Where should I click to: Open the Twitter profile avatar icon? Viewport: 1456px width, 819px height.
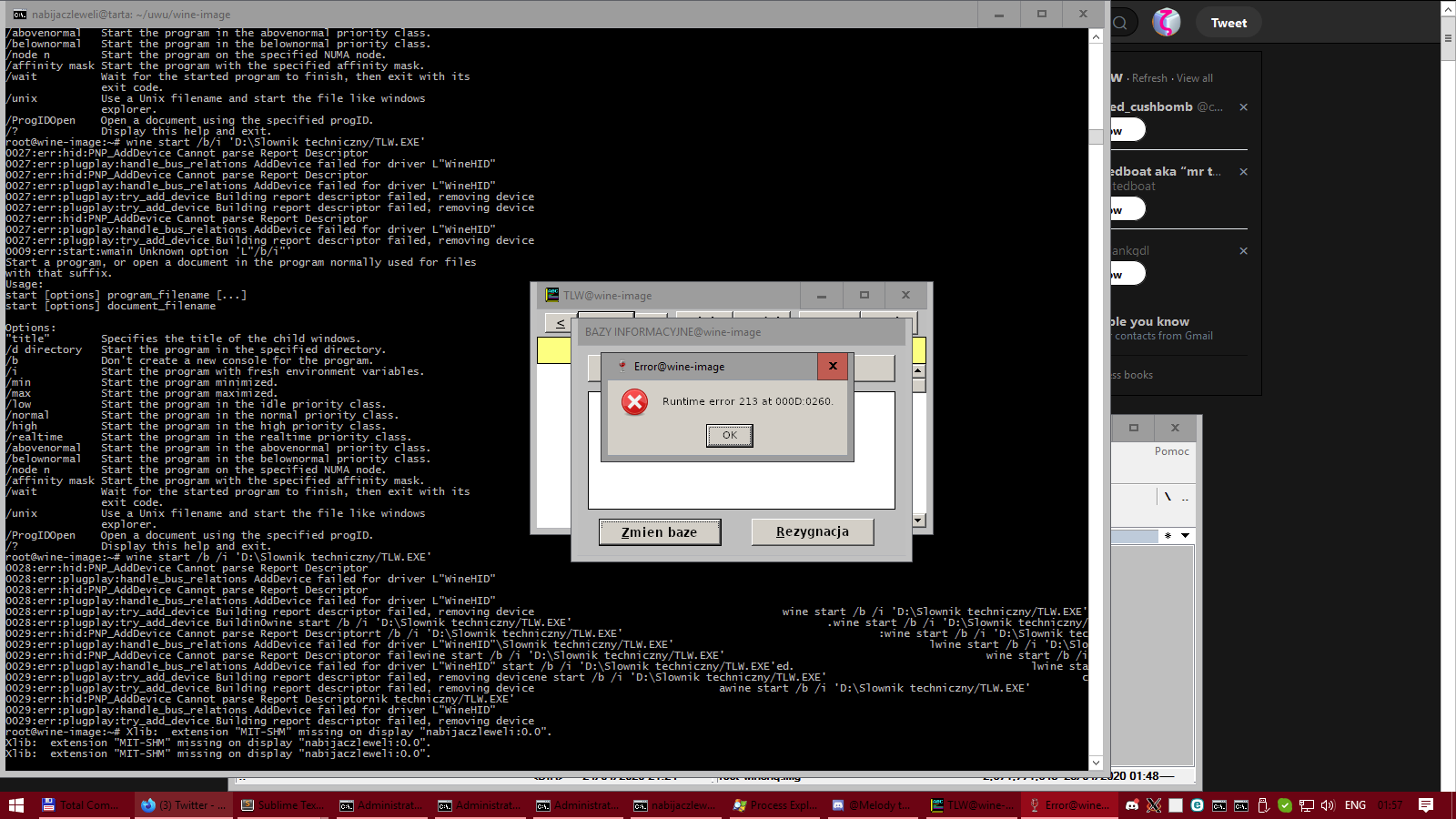pos(1166,23)
